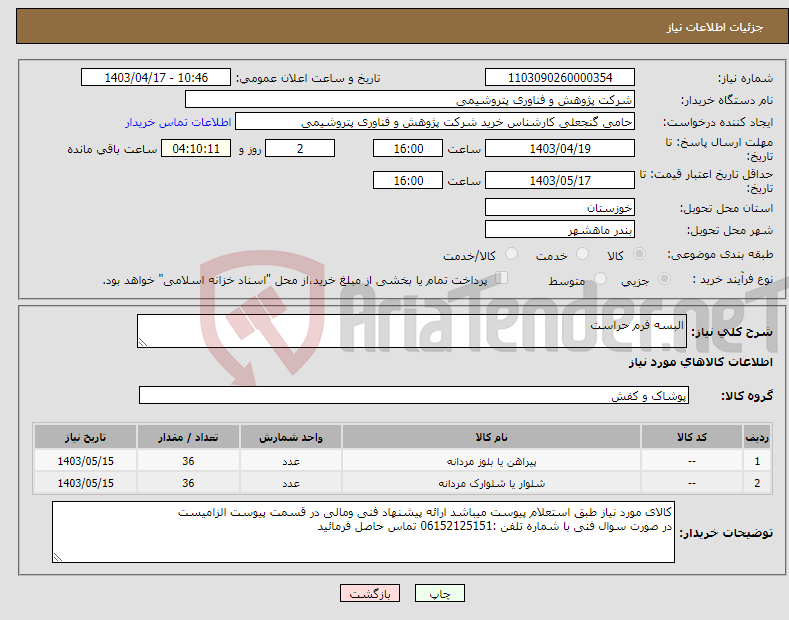Click quantity 36 in the پیراهن row

tap(188, 461)
